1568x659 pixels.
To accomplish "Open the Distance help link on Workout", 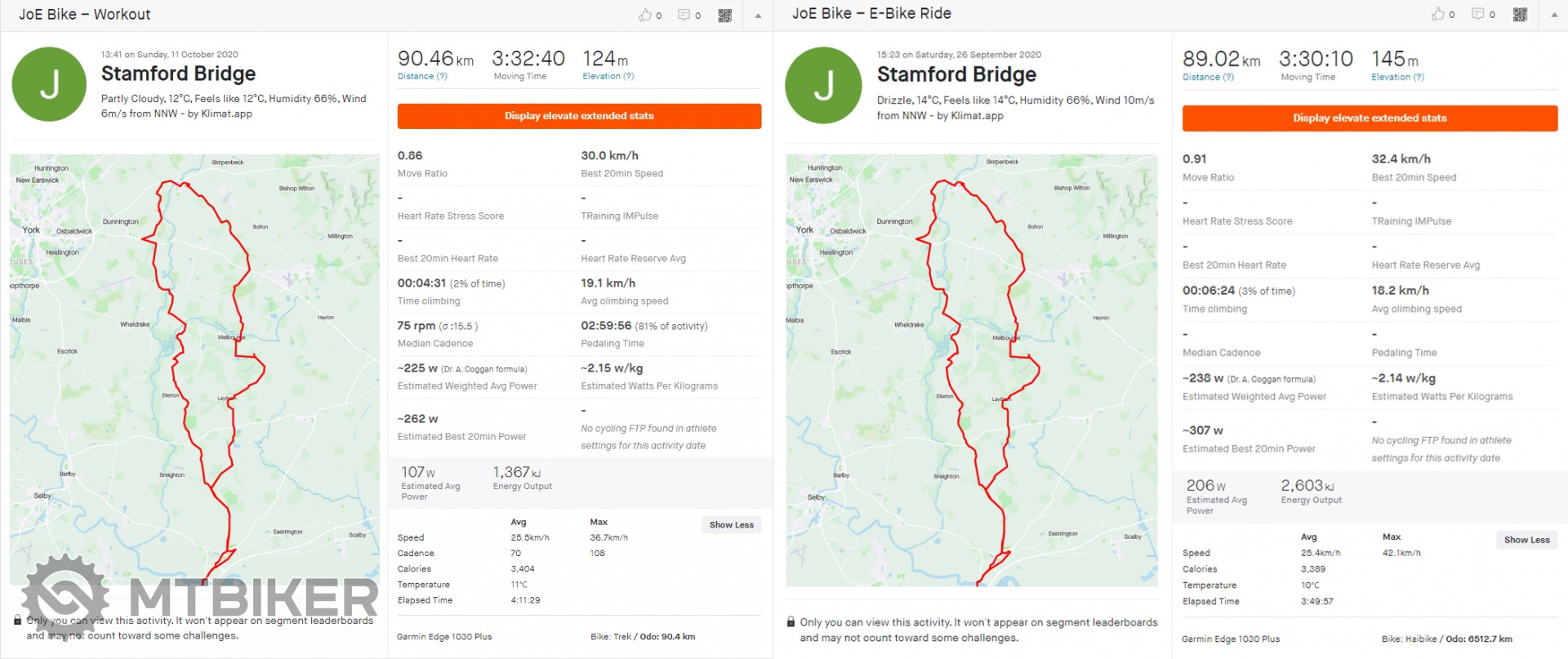I will point(422,77).
